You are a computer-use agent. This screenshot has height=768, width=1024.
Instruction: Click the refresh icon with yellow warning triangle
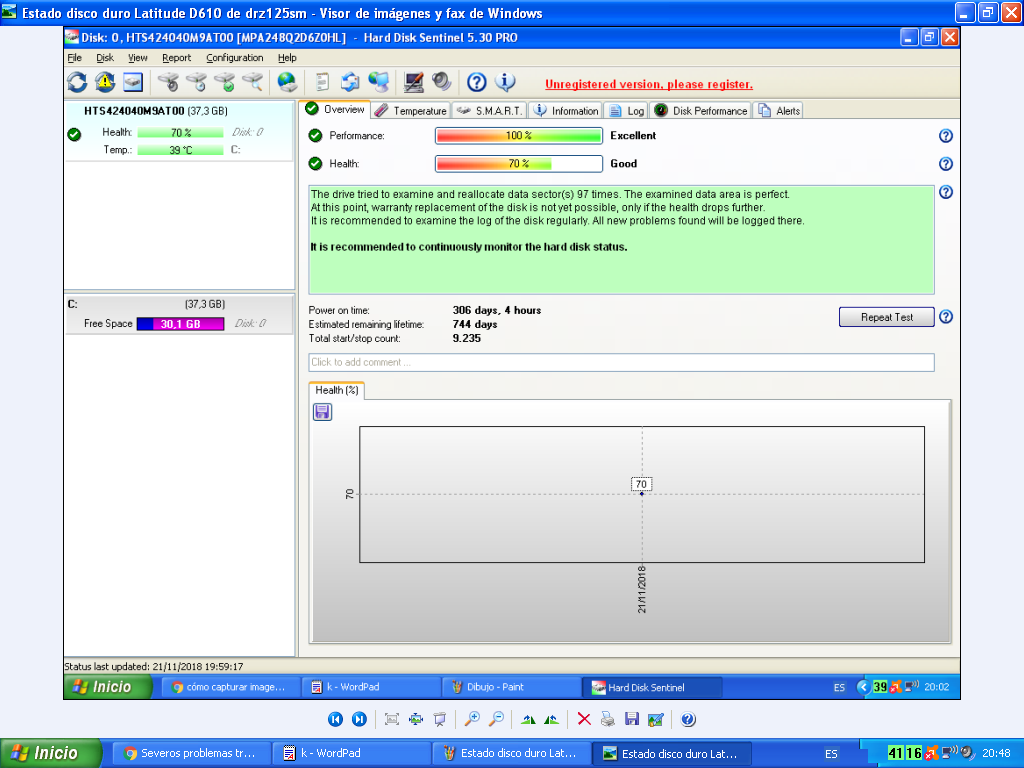tap(104, 82)
